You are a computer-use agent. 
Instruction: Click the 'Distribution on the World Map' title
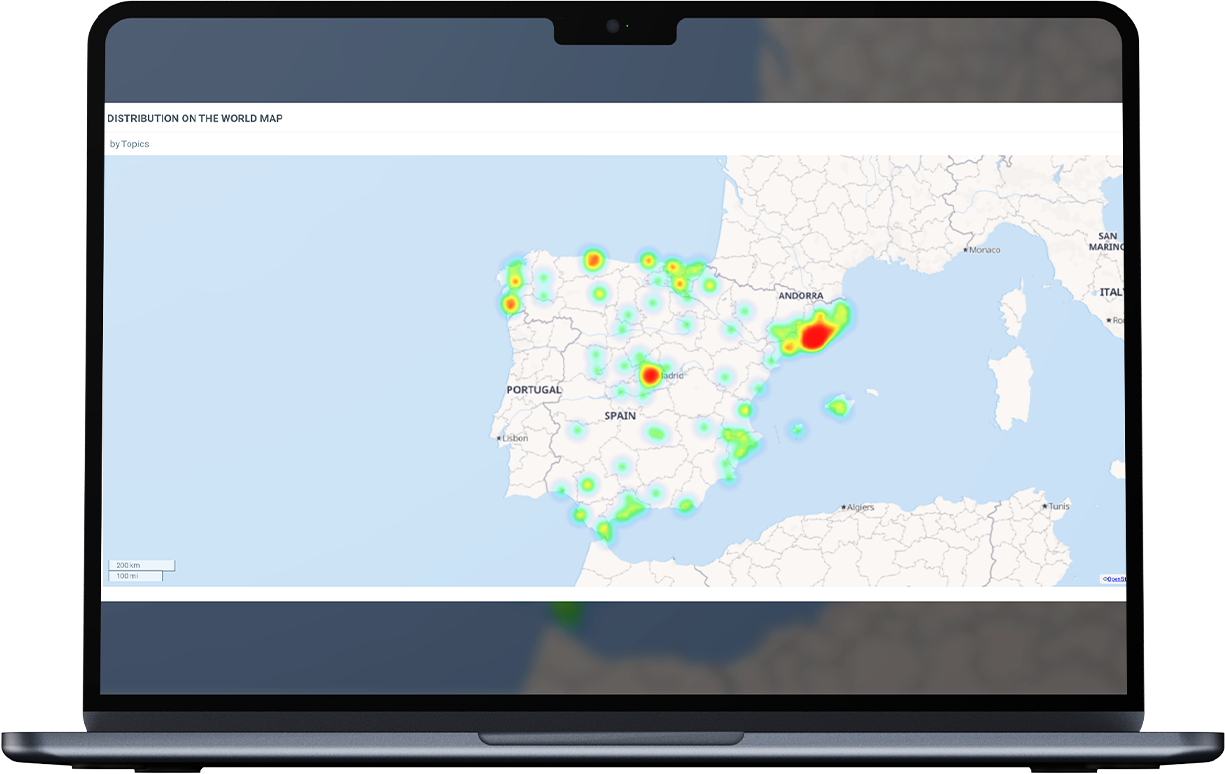click(x=195, y=118)
